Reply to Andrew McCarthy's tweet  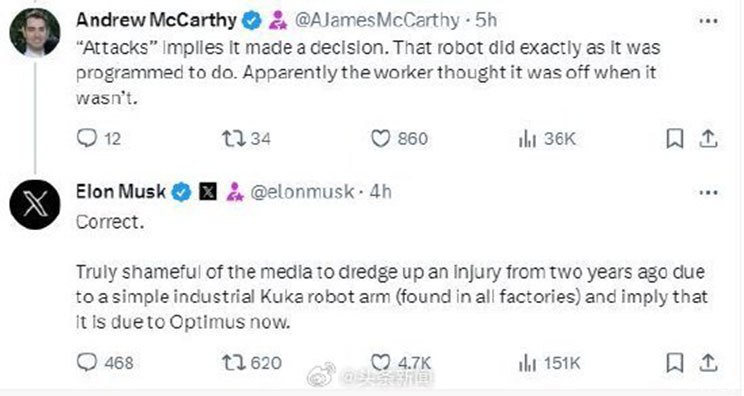(99, 138)
